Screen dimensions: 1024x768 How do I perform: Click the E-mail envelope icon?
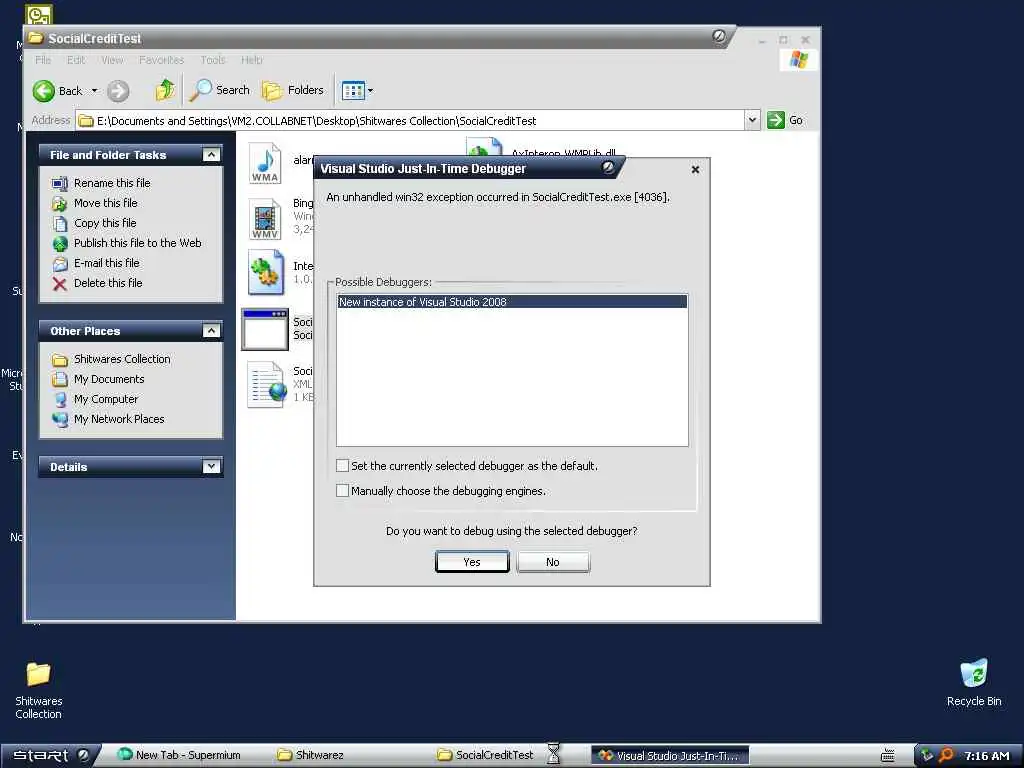59,264
